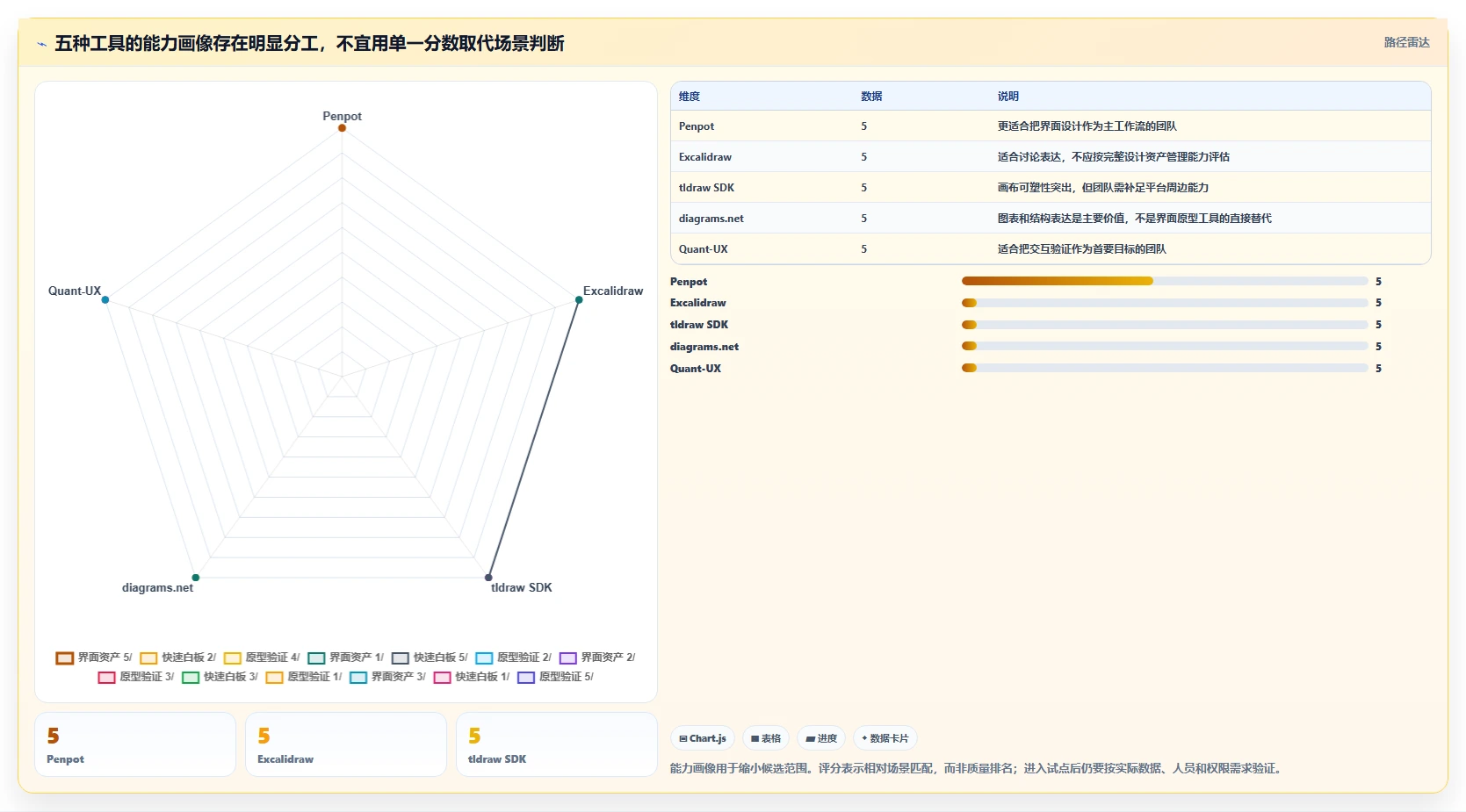Click the diagrams.net radar data point

tap(196, 578)
